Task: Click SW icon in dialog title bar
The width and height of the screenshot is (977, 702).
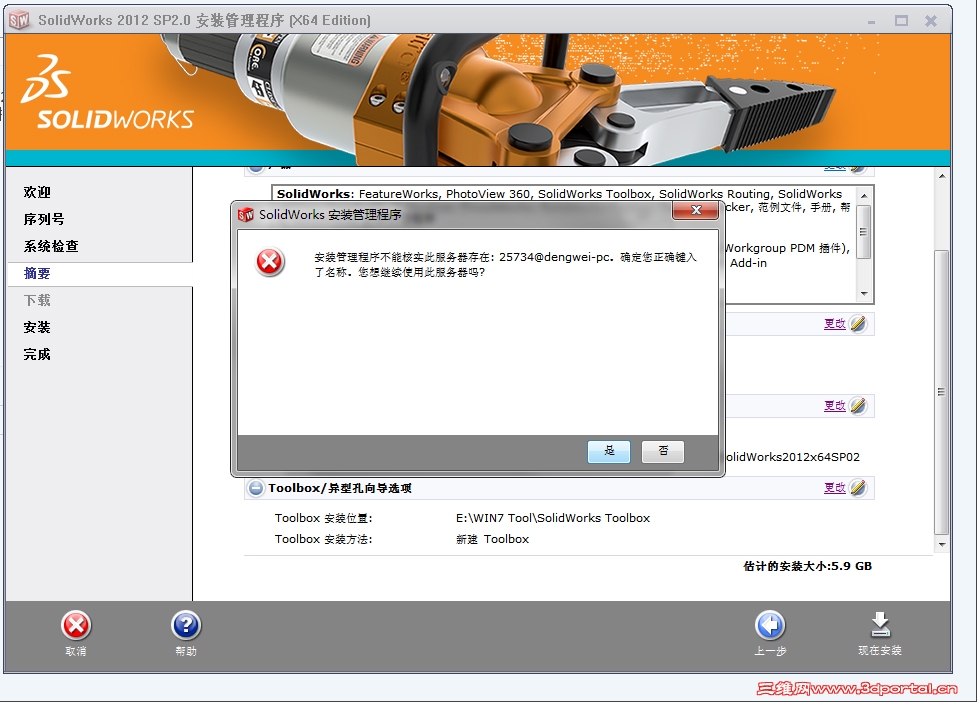Action: pyautogui.click(x=246, y=215)
